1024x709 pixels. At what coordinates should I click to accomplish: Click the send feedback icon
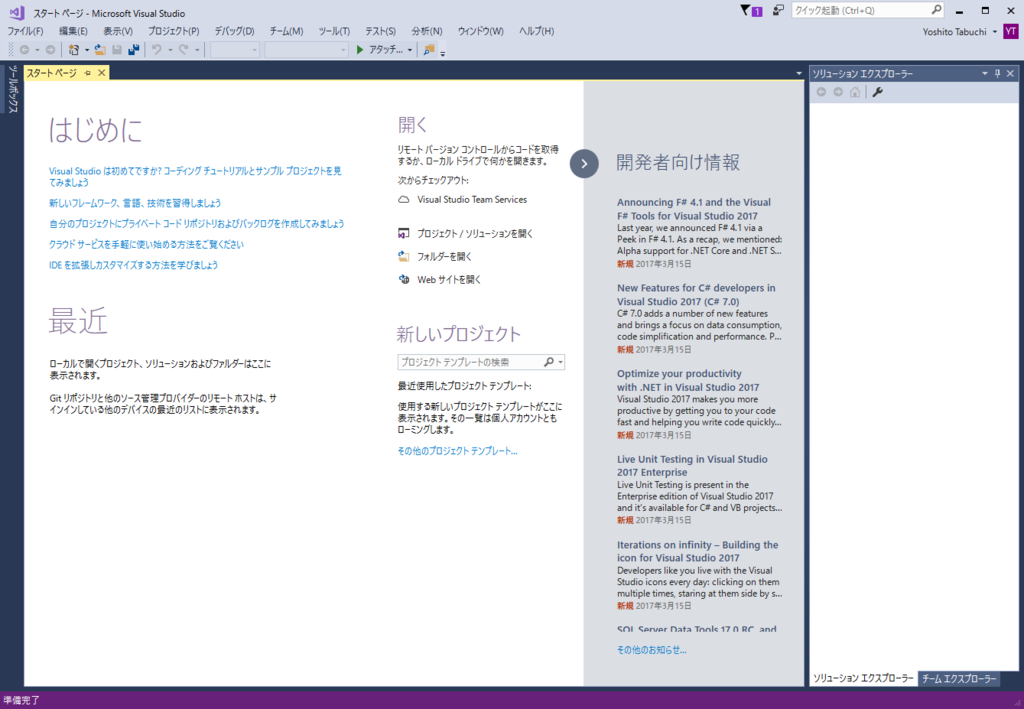click(x=778, y=10)
